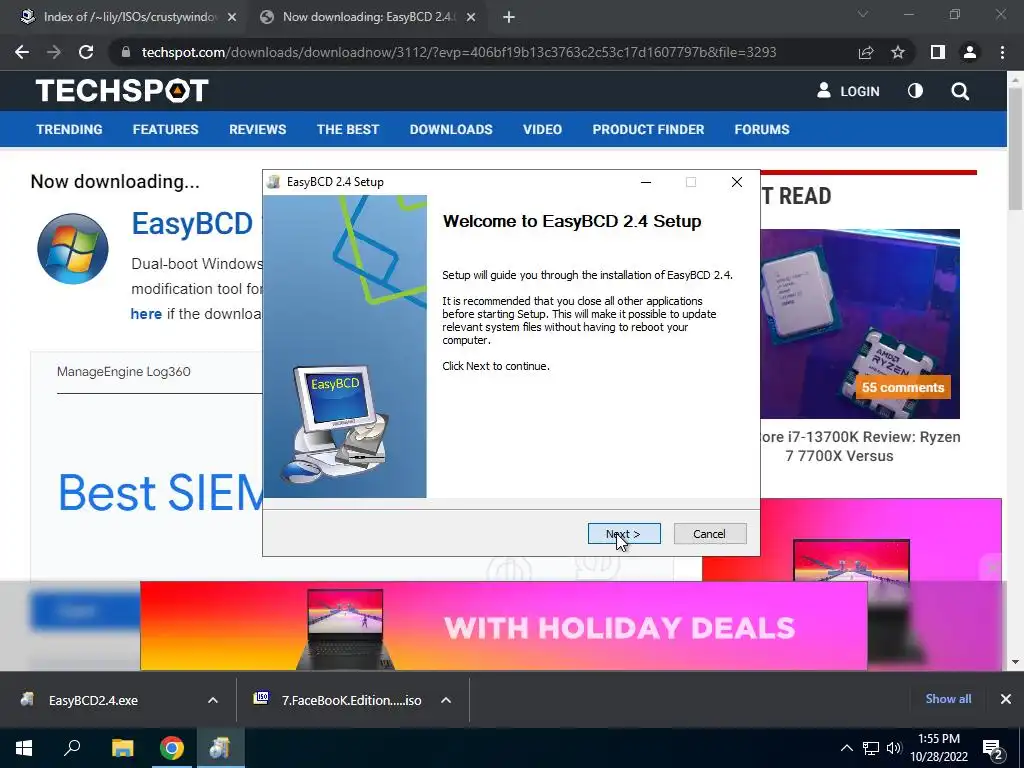Expand options for 7.FaceBooK.Edition iso download
The height and width of the screenshot is (768, 1024).
tap(446, 700)
